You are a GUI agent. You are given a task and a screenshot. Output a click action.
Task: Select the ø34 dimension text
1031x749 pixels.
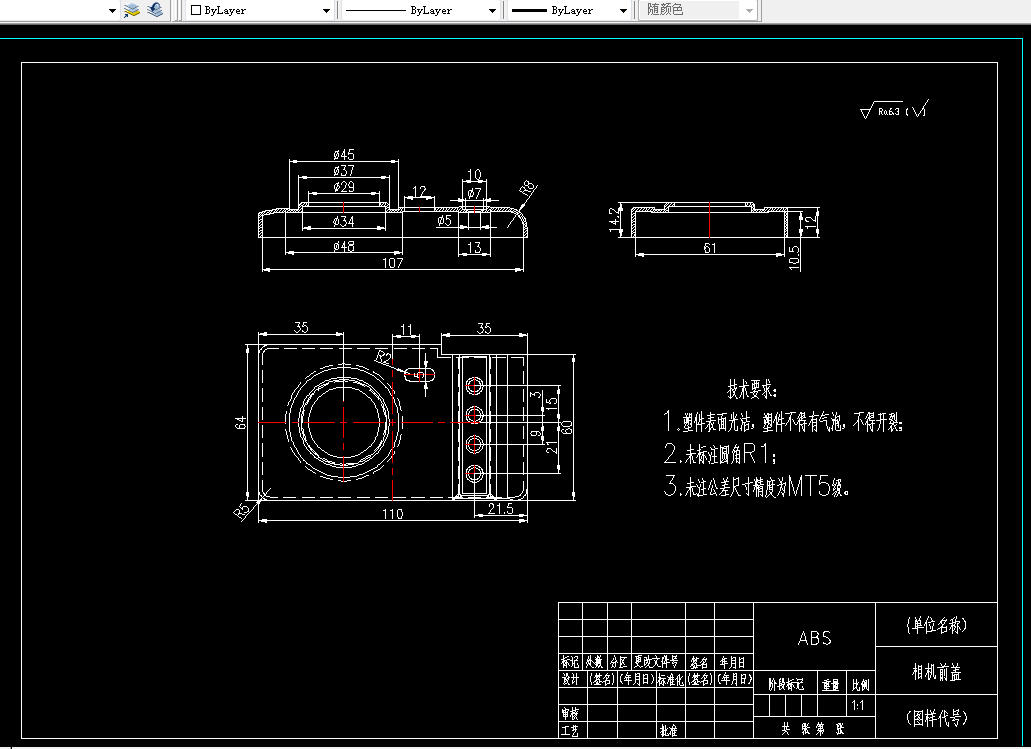point(344,222)
